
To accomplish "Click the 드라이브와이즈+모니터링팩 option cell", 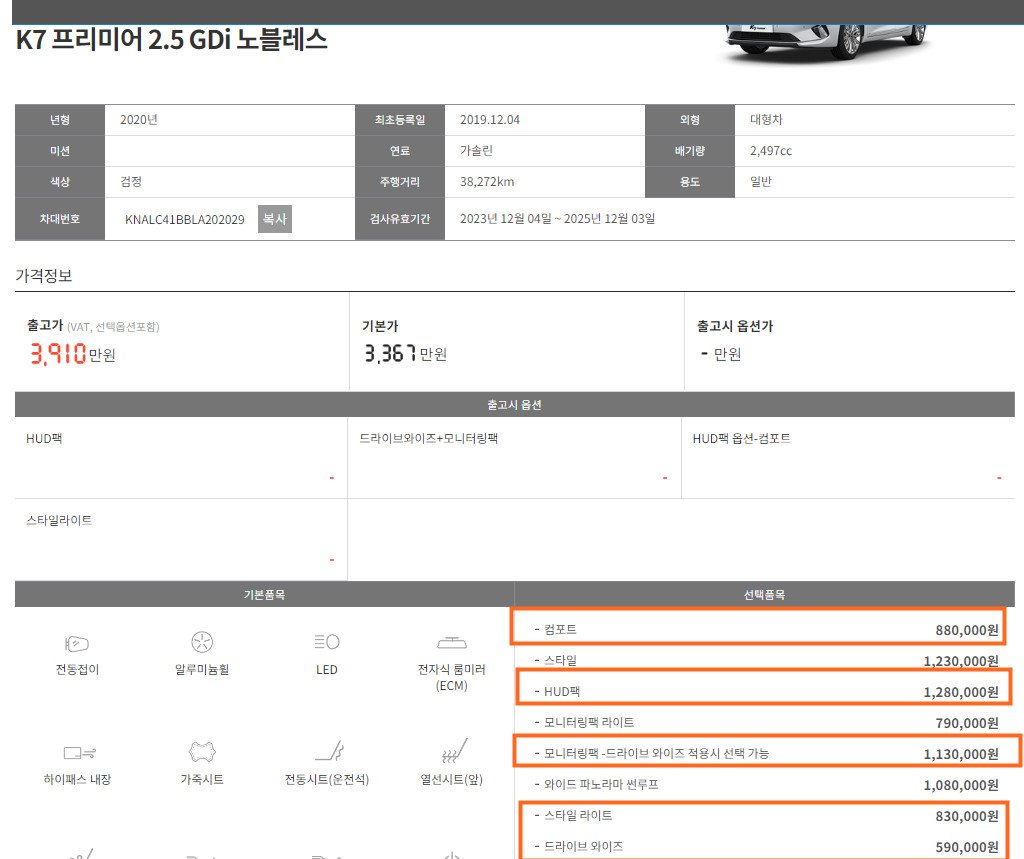I will 514,458.
